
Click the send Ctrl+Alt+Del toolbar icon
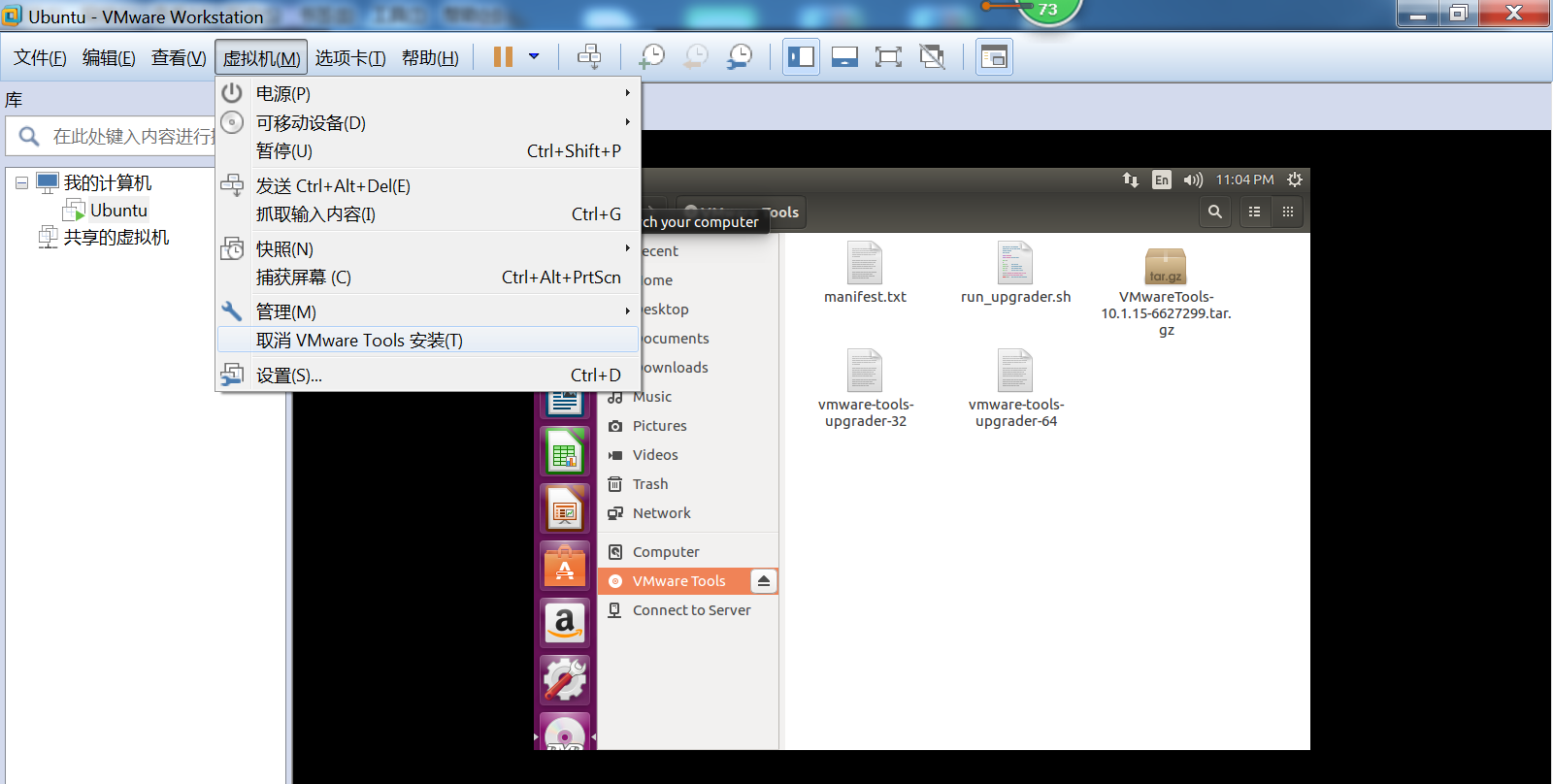(x=589, y=57)
